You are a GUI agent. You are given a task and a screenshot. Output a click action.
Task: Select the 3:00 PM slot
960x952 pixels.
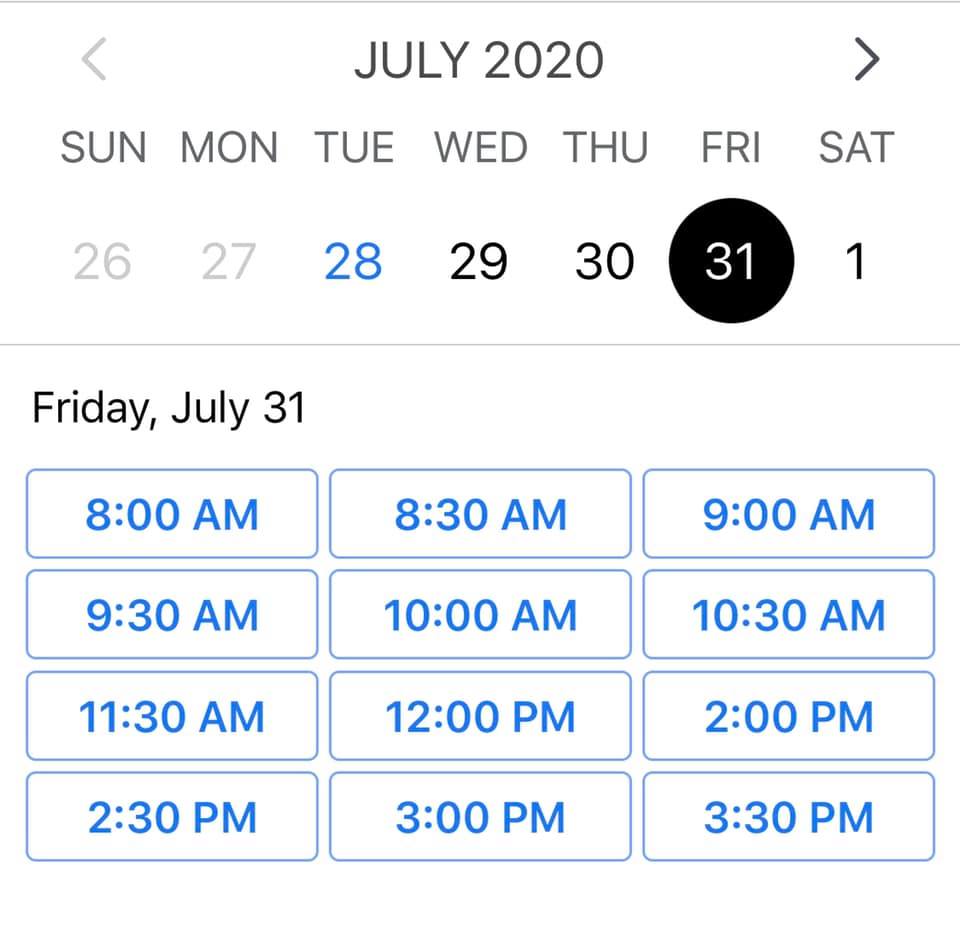click(x=480, y=817)
